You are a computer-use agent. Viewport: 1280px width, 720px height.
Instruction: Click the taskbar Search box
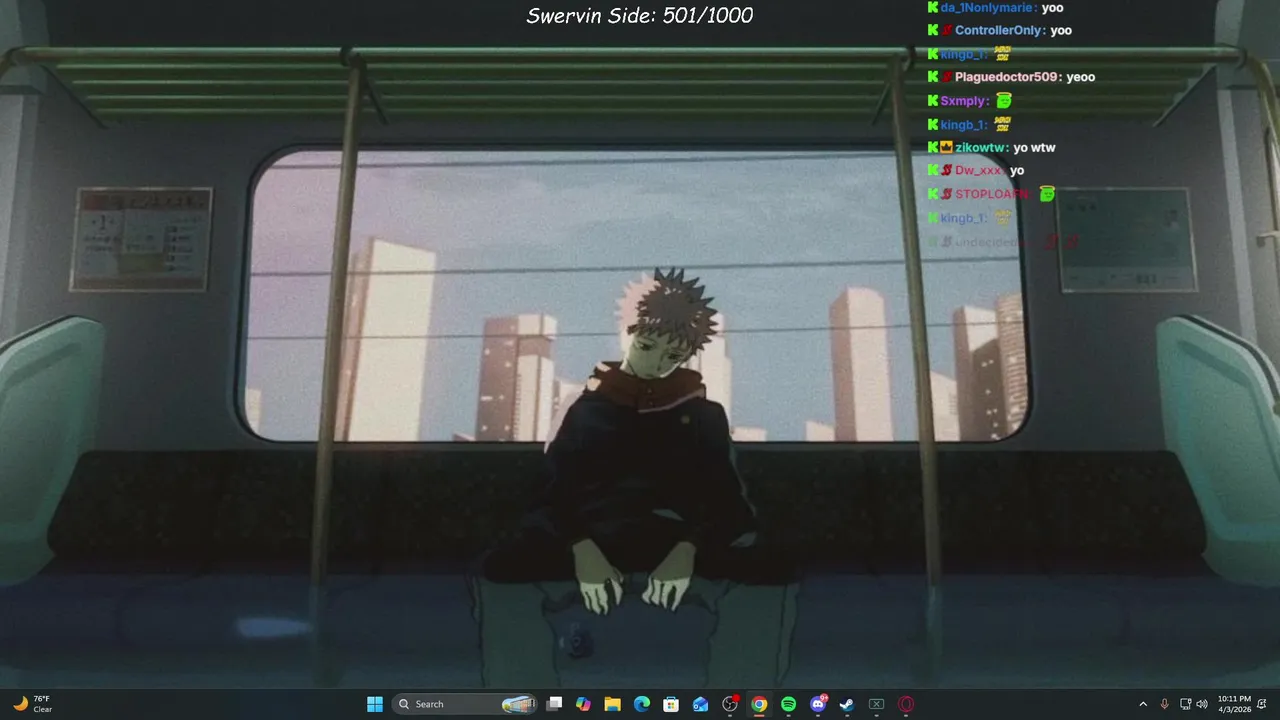pyautogui.click(x=466, y=704)
